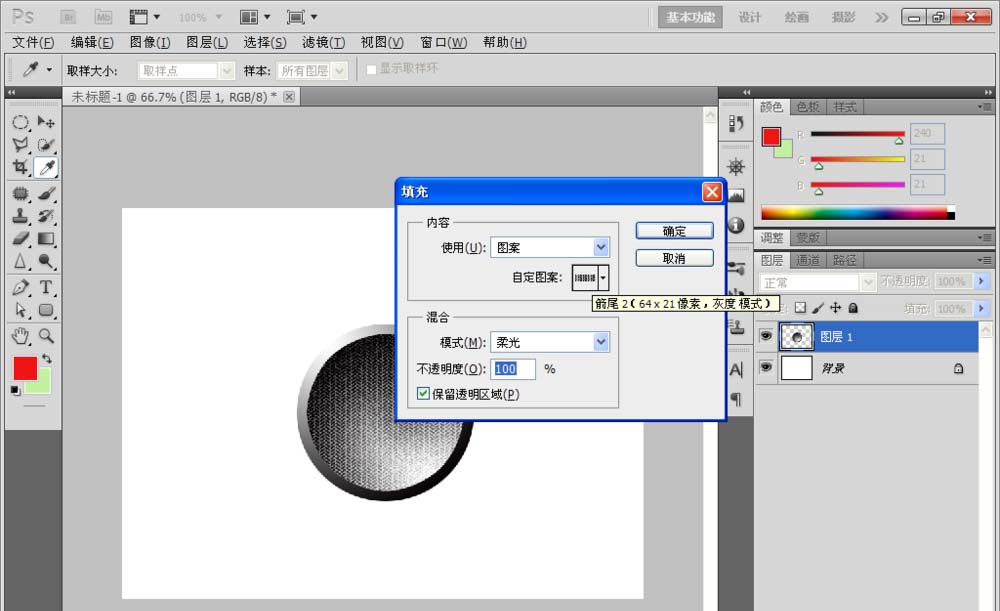Toggle visibility of the 背景 layer
The width and height of the screenshot is (1000, 611).
click(766, 368)
